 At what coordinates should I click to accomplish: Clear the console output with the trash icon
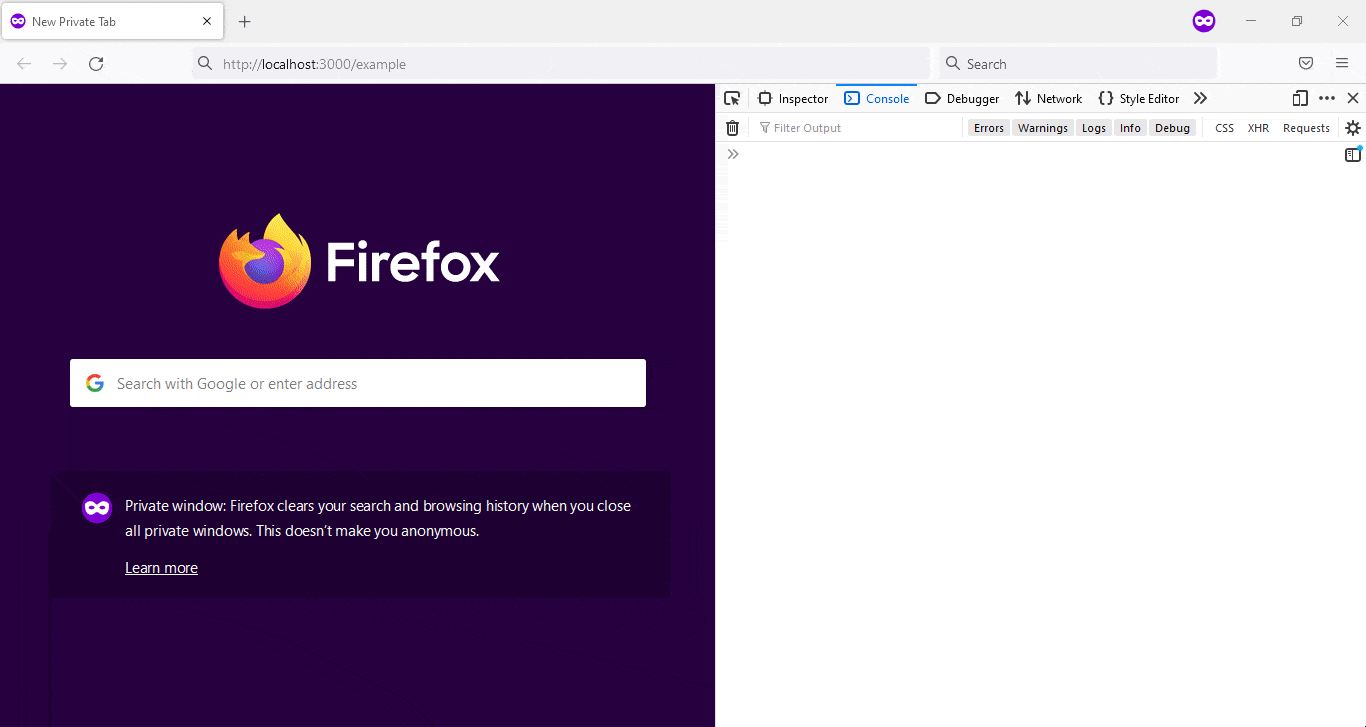click(732, 127)
